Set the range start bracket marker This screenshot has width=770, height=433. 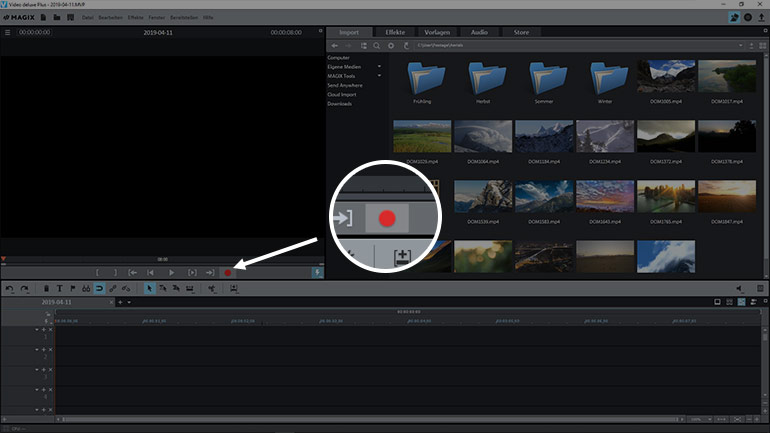97,272
